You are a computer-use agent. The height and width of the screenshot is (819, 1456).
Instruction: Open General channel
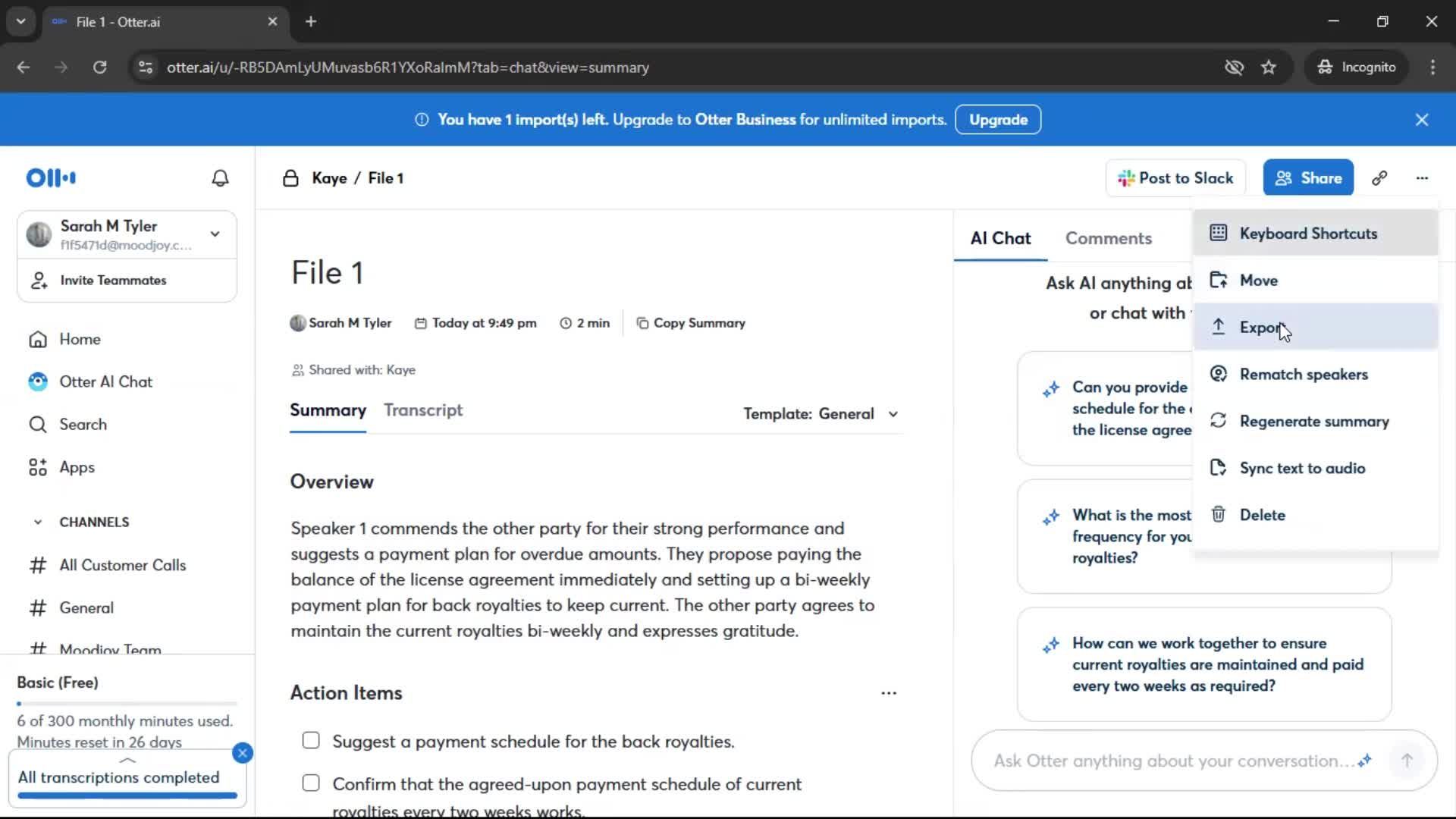(x=86, y=607)
